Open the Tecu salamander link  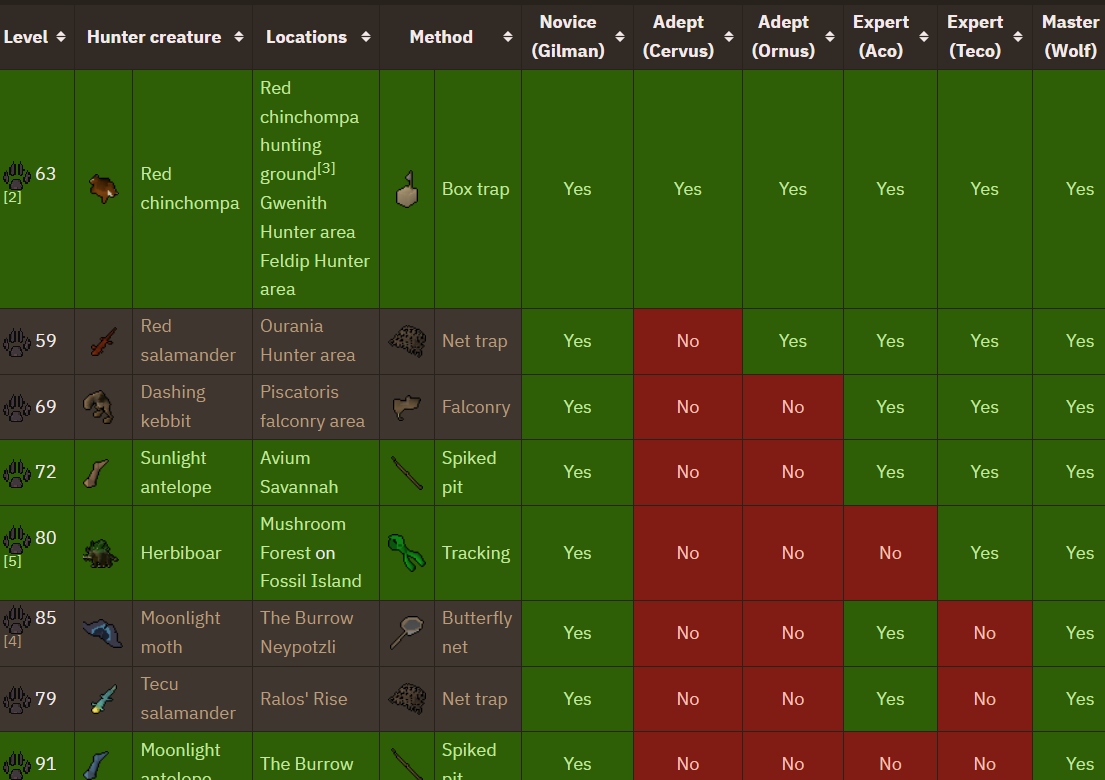(x=187, y=698)
